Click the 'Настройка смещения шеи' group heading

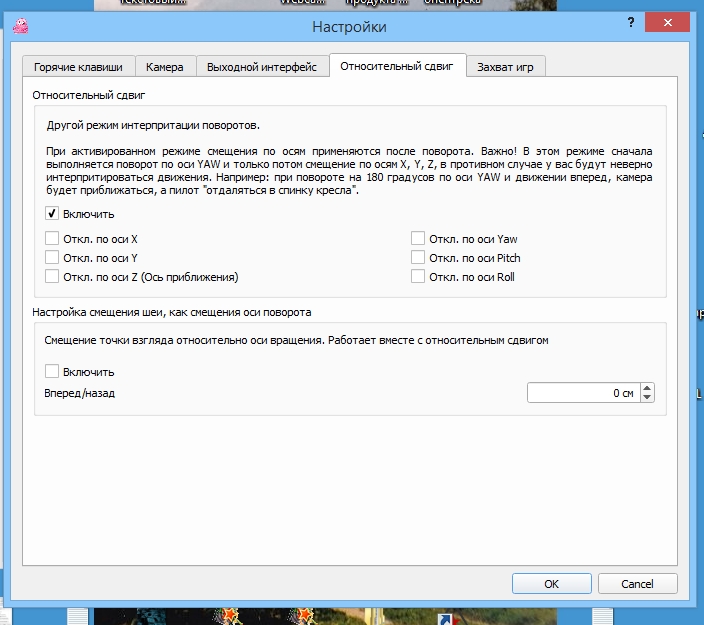click(172, 312)
